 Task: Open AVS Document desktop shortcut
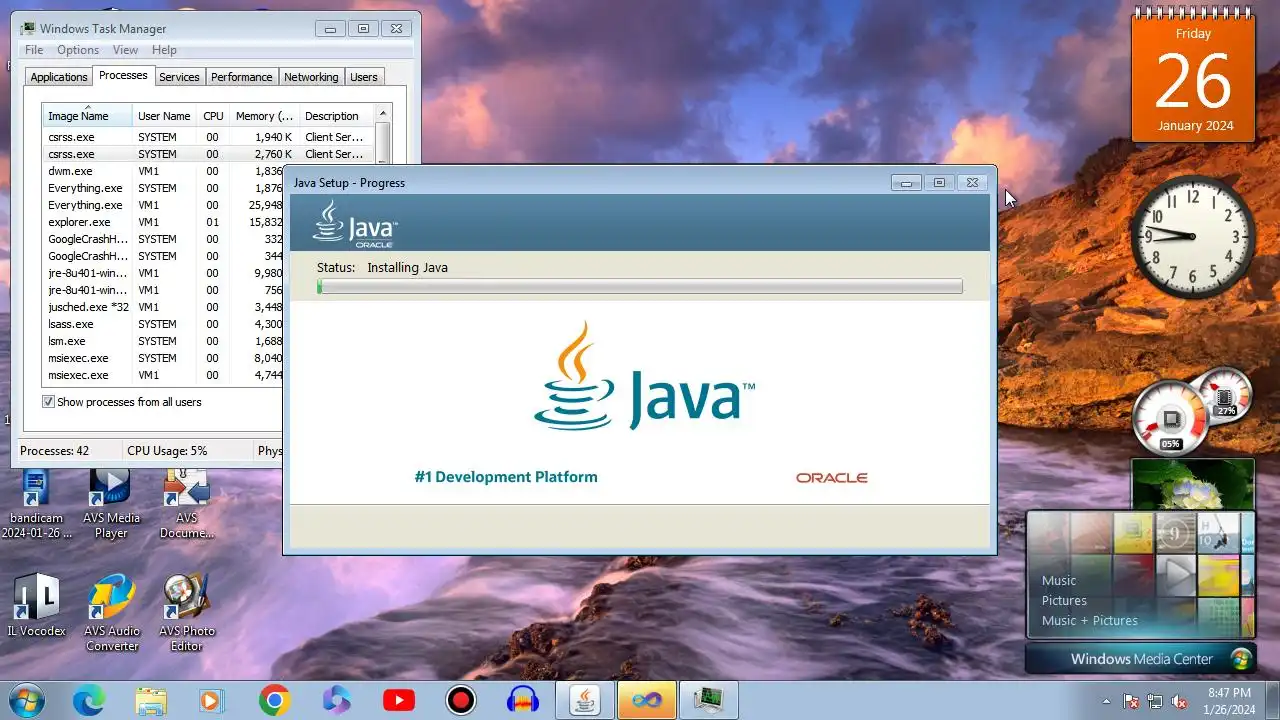point(187,504)
